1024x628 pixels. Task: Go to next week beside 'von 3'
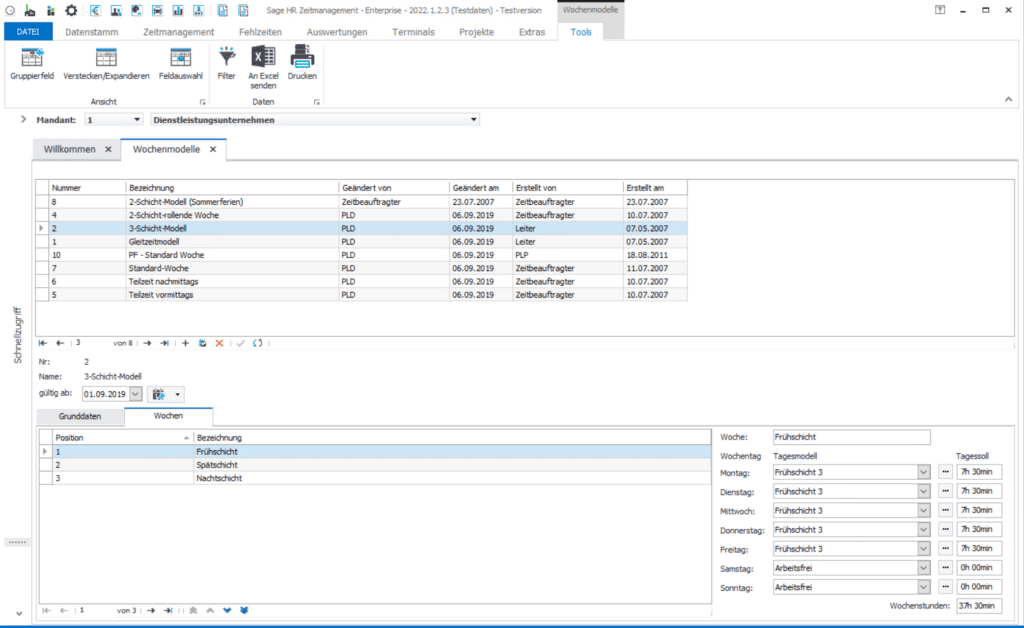point(151,610)
